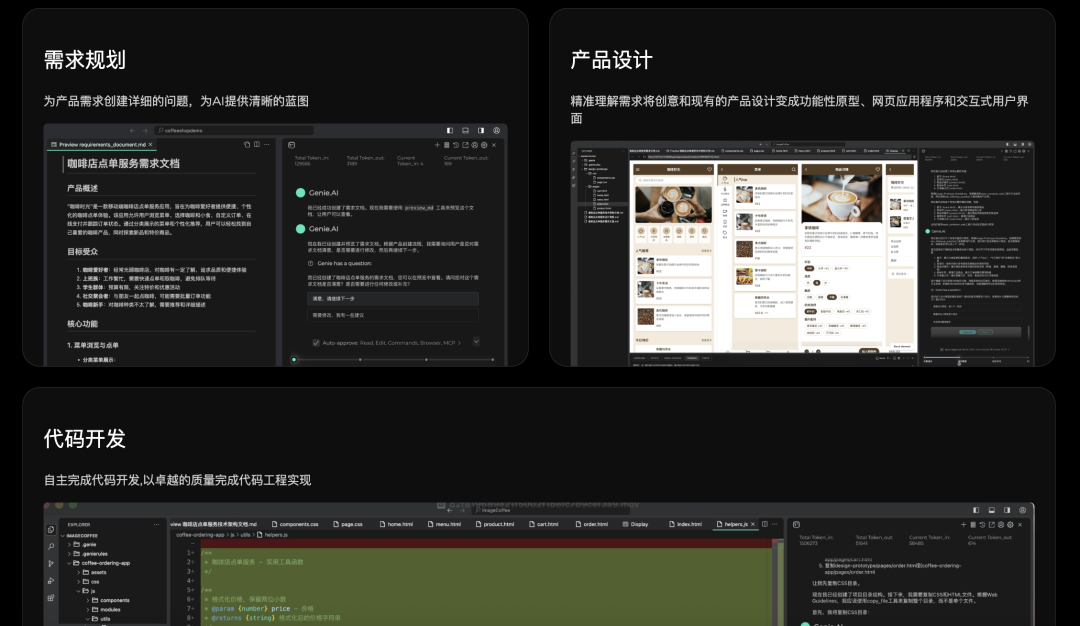Viewport: 1080px width, 626px height.
Task: Switch to order.html tab
Action: (x=592, y=524)
